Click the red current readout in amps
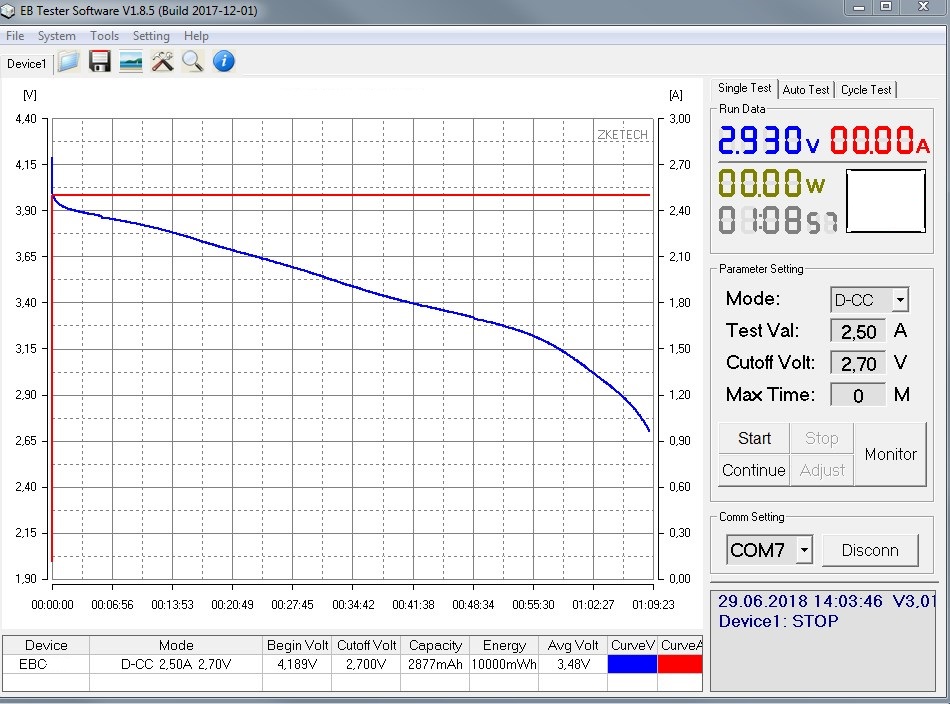 (x=879, y=140)
